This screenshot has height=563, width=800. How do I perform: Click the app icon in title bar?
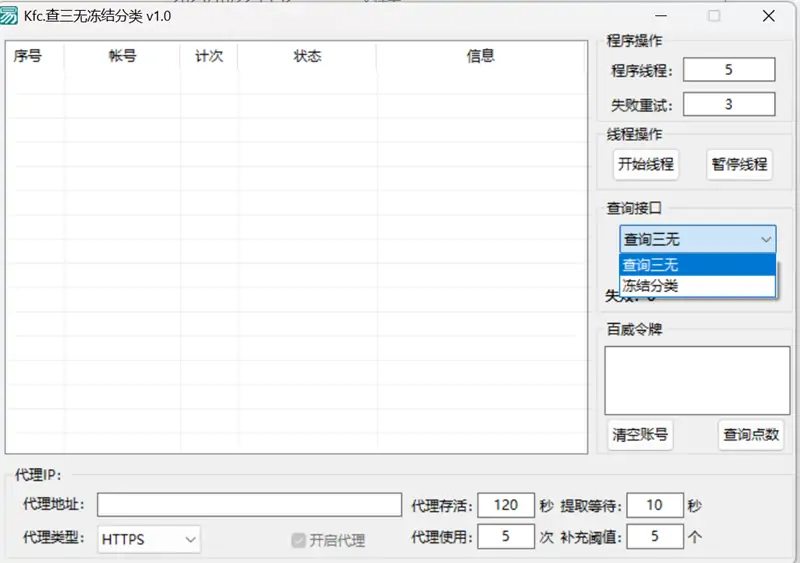[11, 16]
